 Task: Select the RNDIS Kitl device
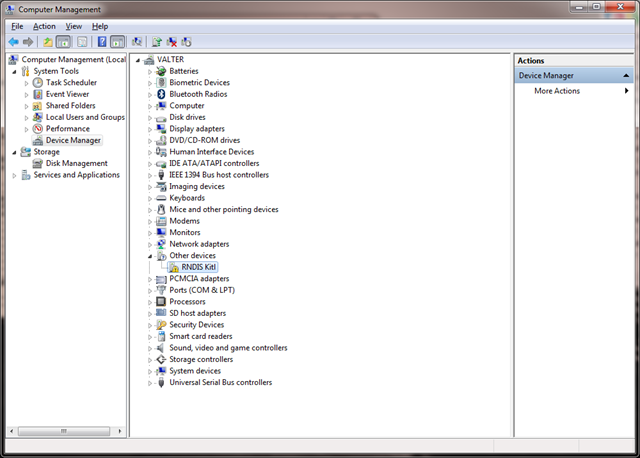pos(198,268)
